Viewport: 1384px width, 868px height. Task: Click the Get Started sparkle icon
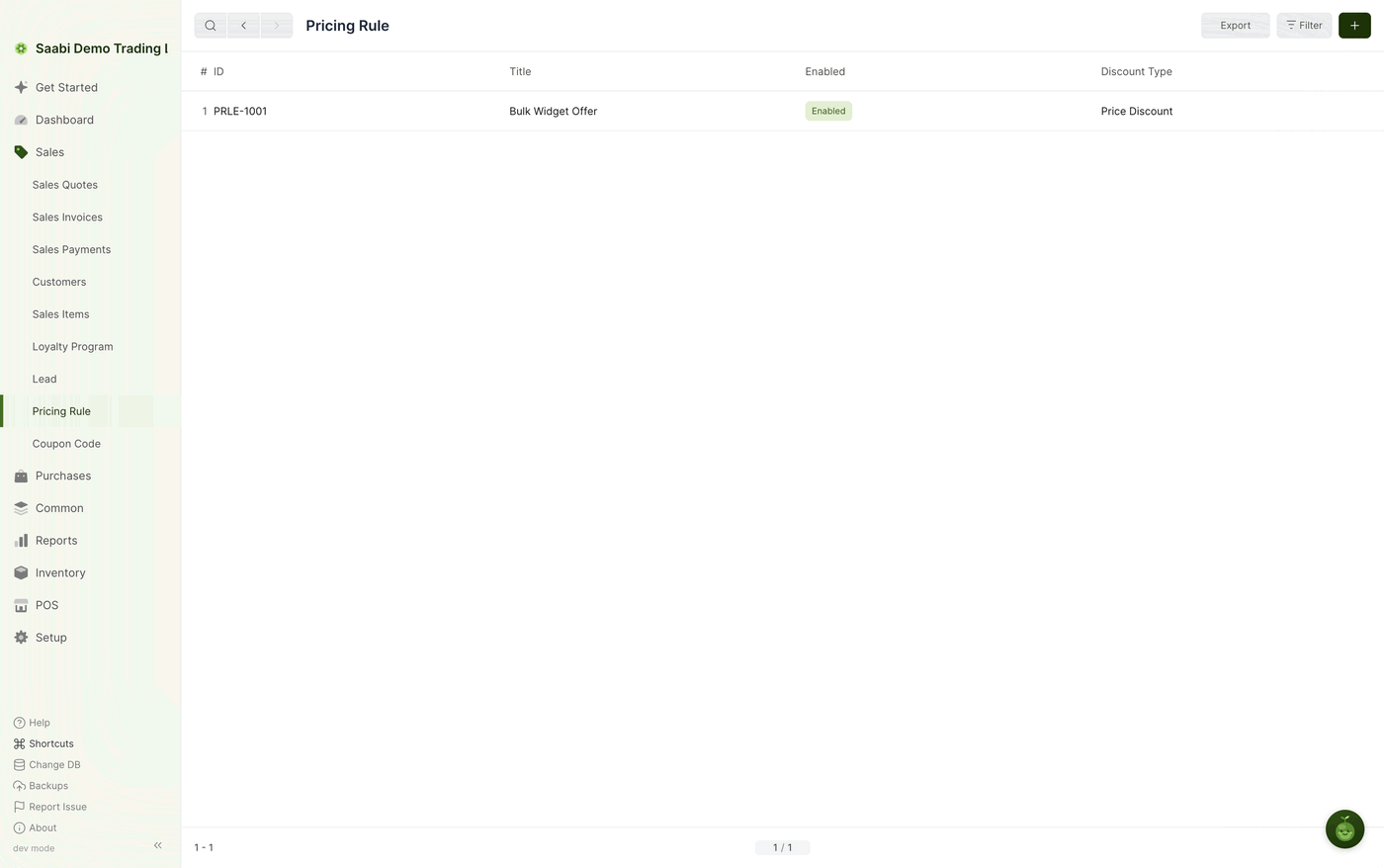tap(21, 87)
